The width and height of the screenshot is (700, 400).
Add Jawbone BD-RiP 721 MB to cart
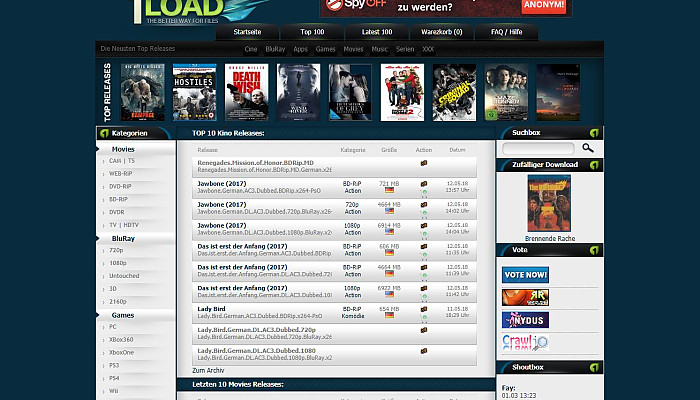(424, 184)
